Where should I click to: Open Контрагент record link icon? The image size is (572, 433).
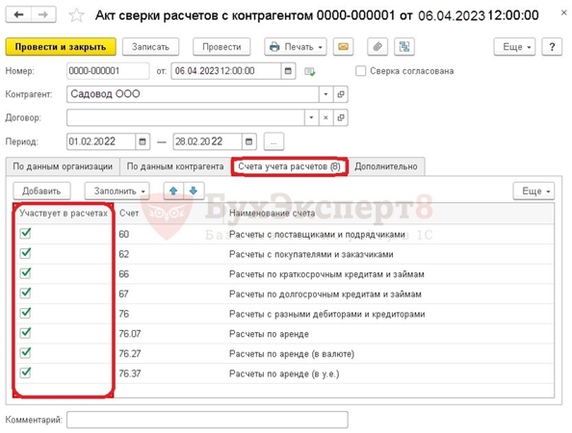(340, 94)
